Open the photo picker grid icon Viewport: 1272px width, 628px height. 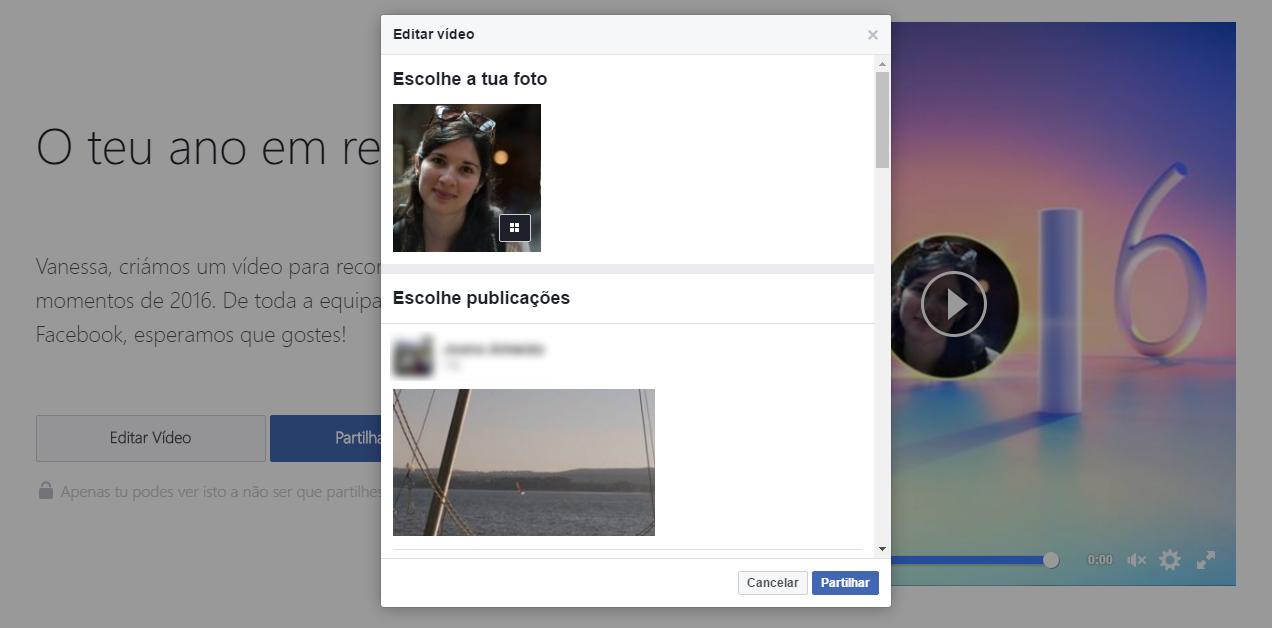click(x=514, y=228)
